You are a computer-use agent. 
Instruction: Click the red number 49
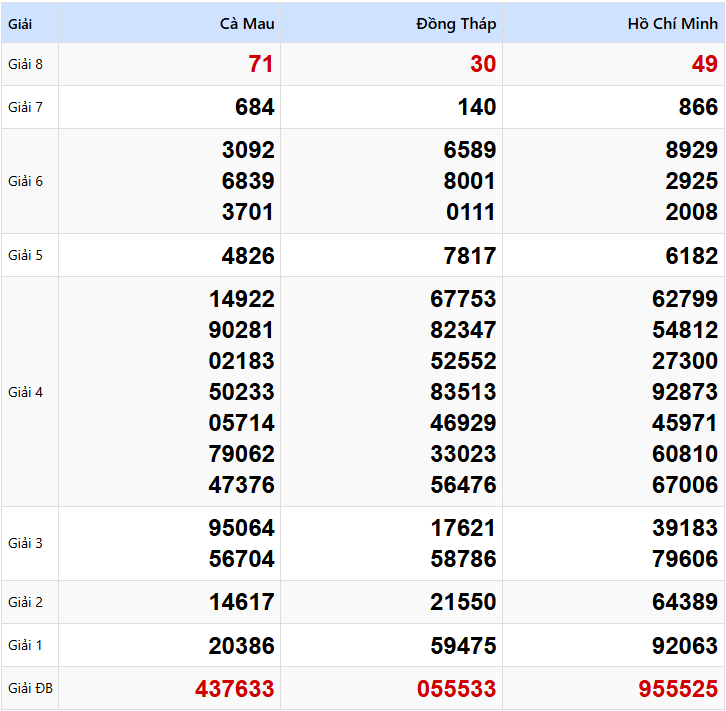pos(705,64)
